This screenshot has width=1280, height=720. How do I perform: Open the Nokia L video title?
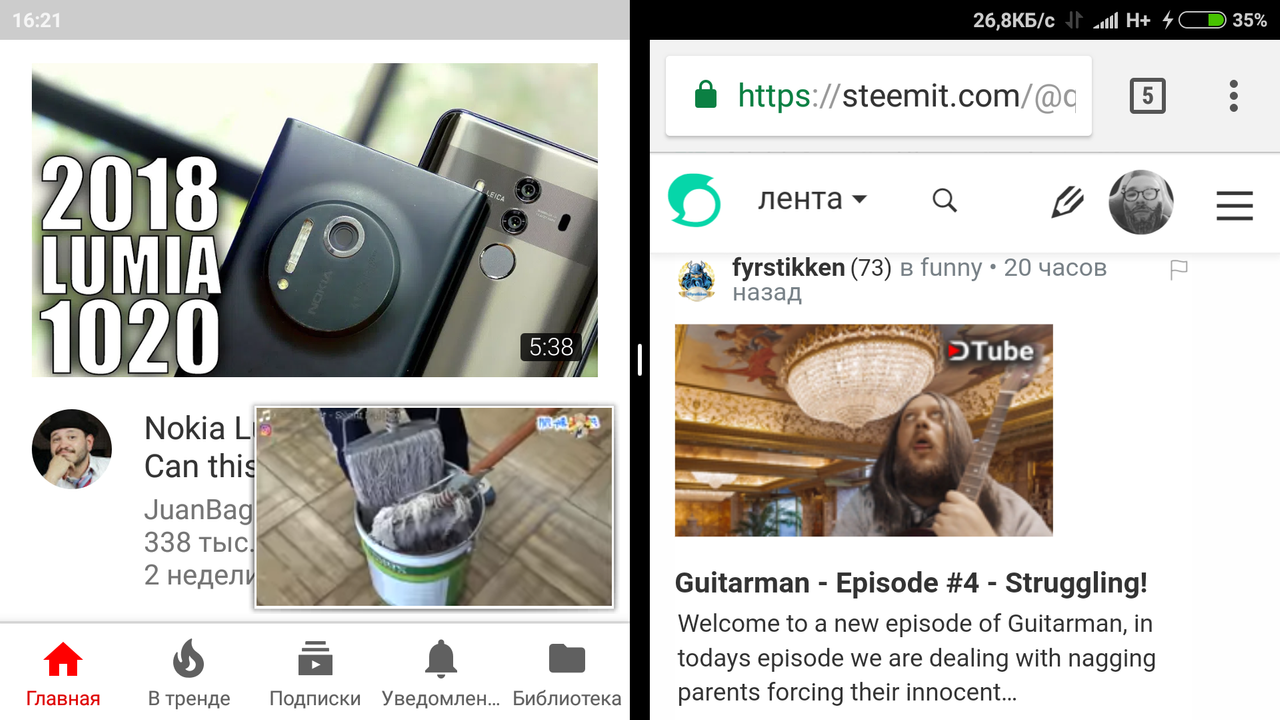click(199, 447)
